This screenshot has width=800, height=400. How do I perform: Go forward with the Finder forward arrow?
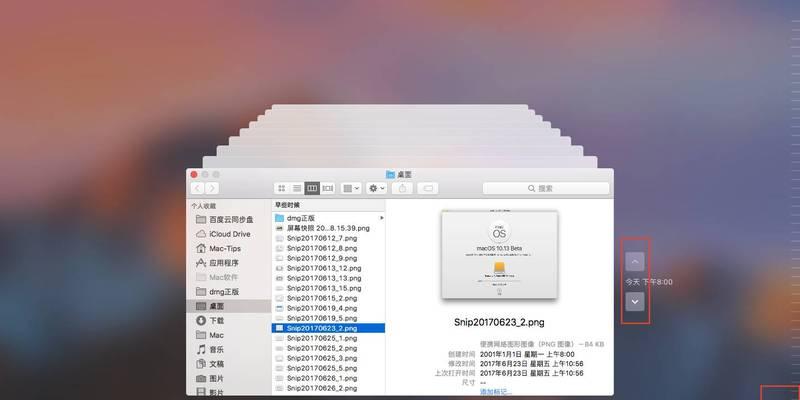coord(212,188)
